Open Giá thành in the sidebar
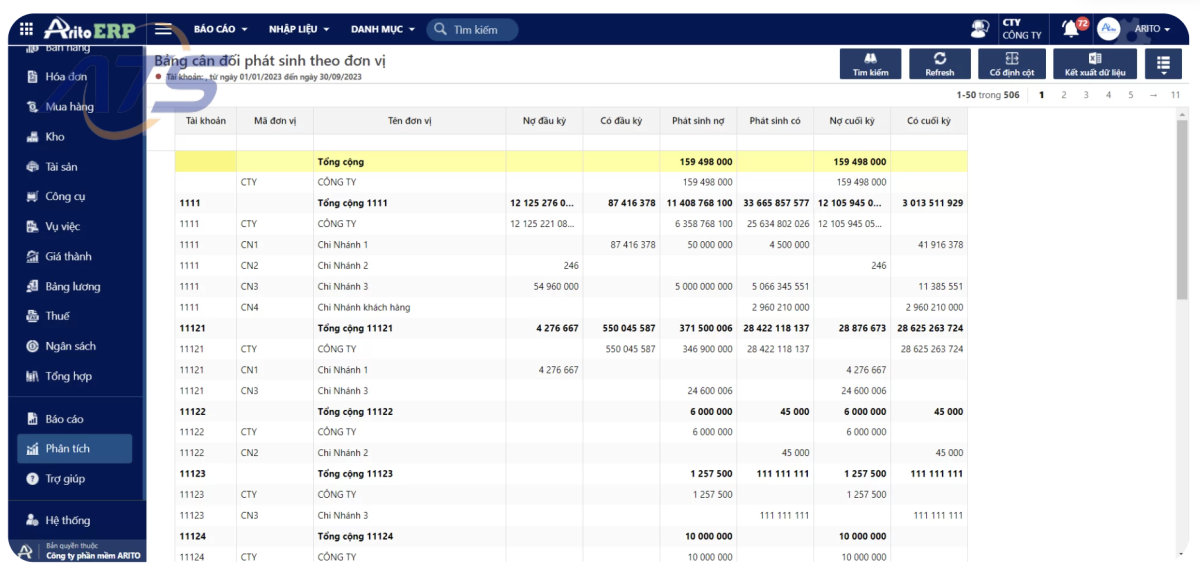1200x585 pixels. tap(68, 257)
